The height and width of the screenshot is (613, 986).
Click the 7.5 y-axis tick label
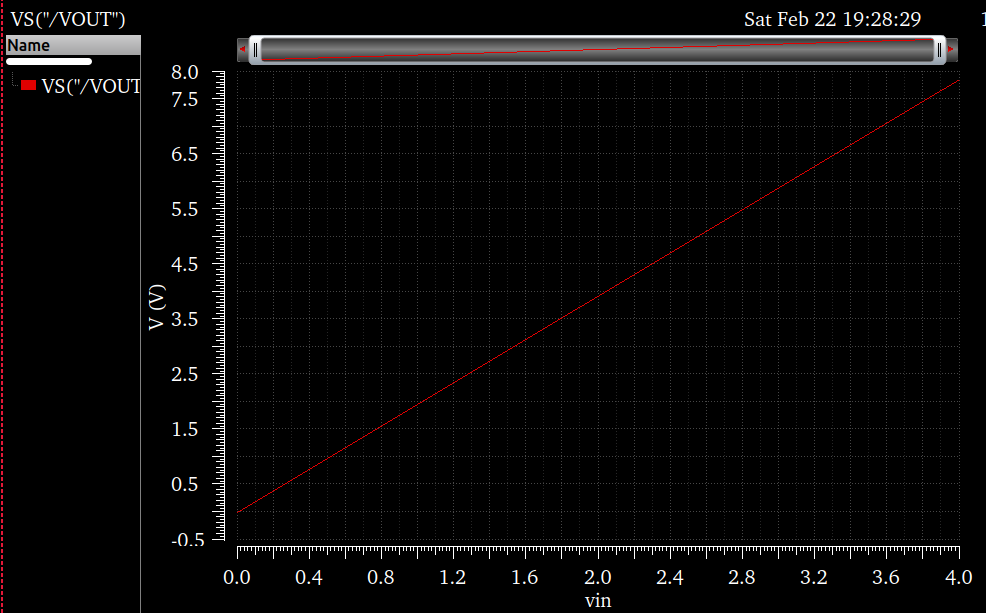185,100
